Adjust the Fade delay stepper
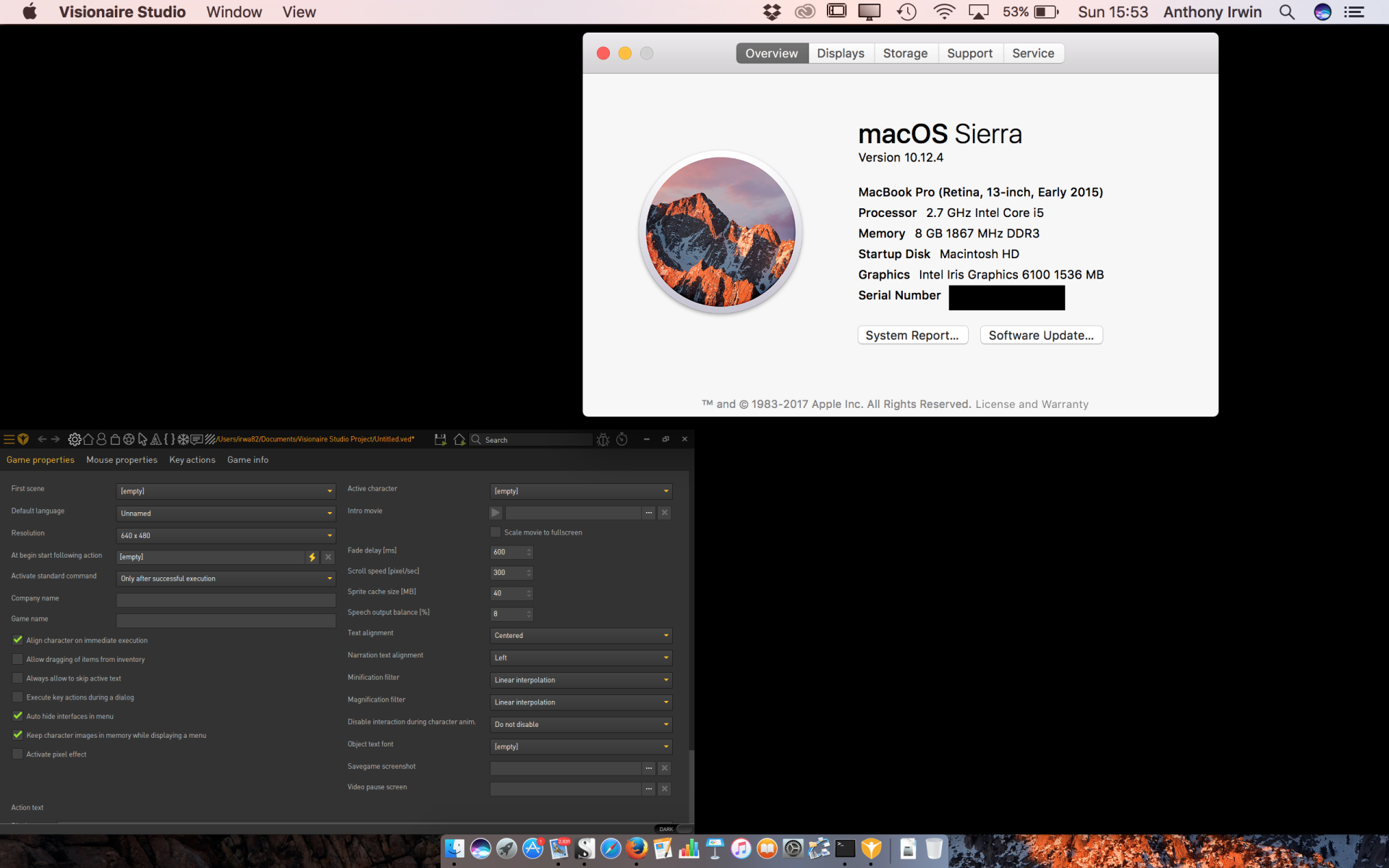This screenshot has height=868, width=1389. point(529,552)
